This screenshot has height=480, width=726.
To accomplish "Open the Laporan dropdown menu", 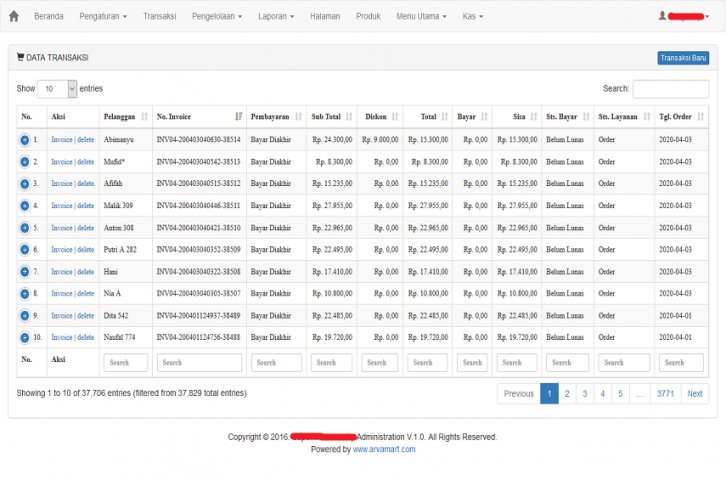I will 276,16.
